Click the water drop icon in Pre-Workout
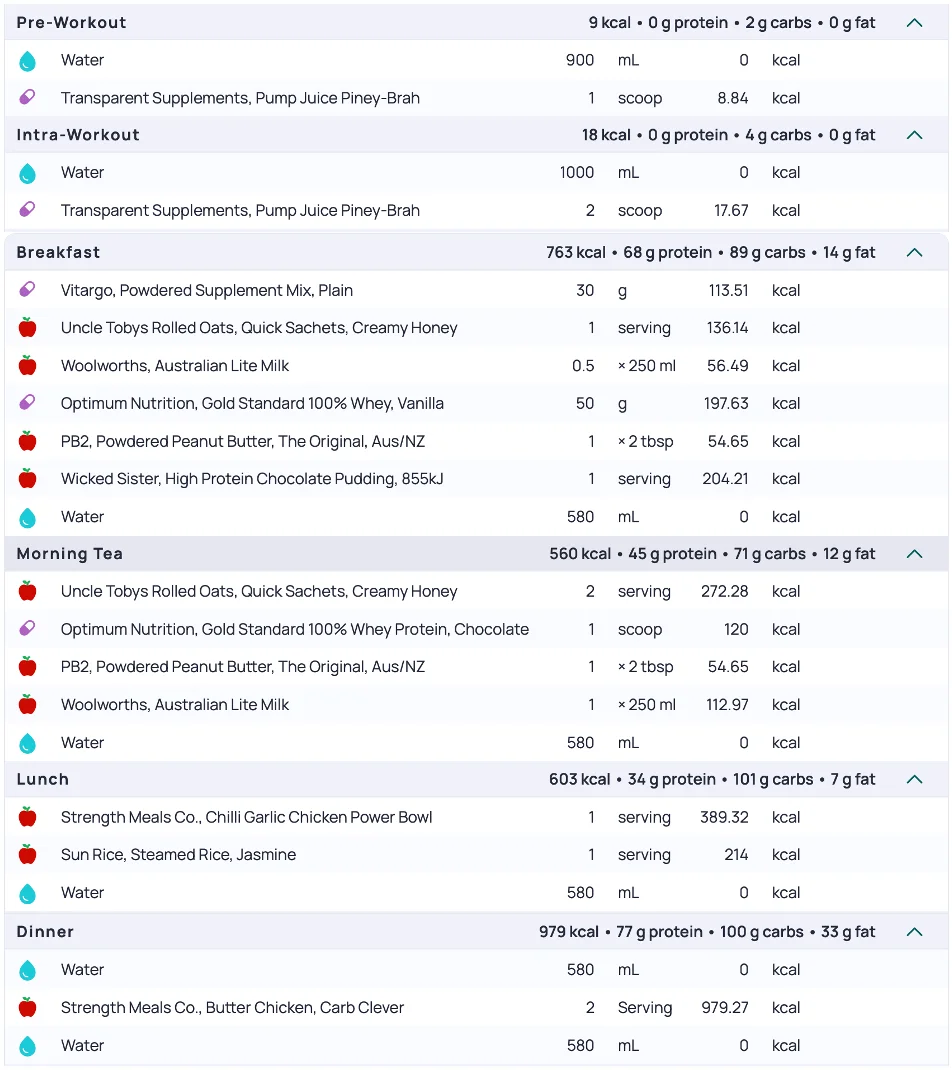 (x=28, y=61)
